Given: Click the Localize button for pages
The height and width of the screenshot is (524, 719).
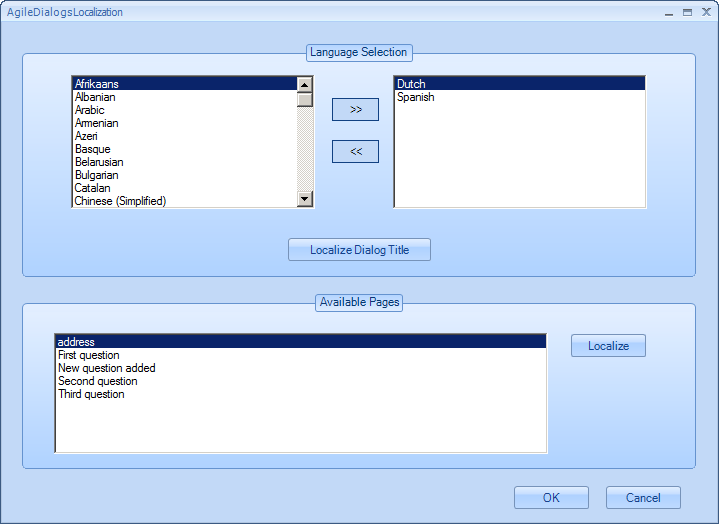Looking at the screenshot, I should pyautogui.click(x=608, y=346).
